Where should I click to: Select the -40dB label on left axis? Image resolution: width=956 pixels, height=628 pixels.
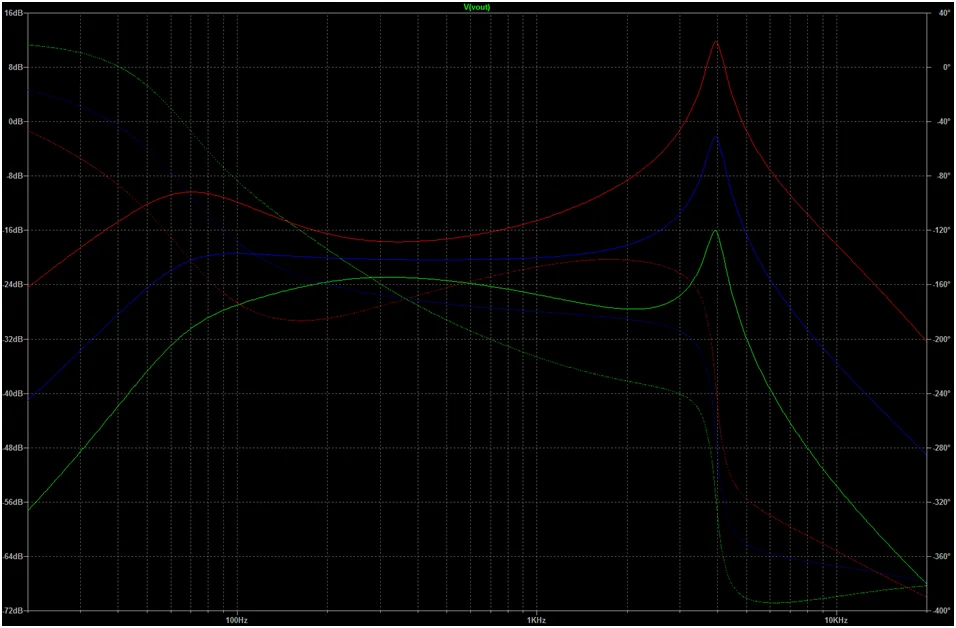pos(15,394)
